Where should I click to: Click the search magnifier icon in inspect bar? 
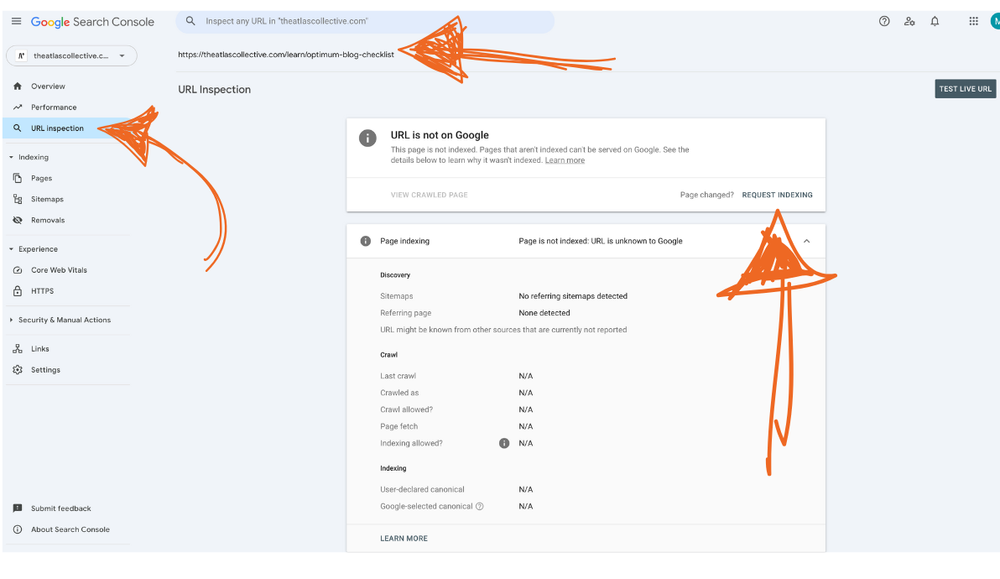click(190, 21)
